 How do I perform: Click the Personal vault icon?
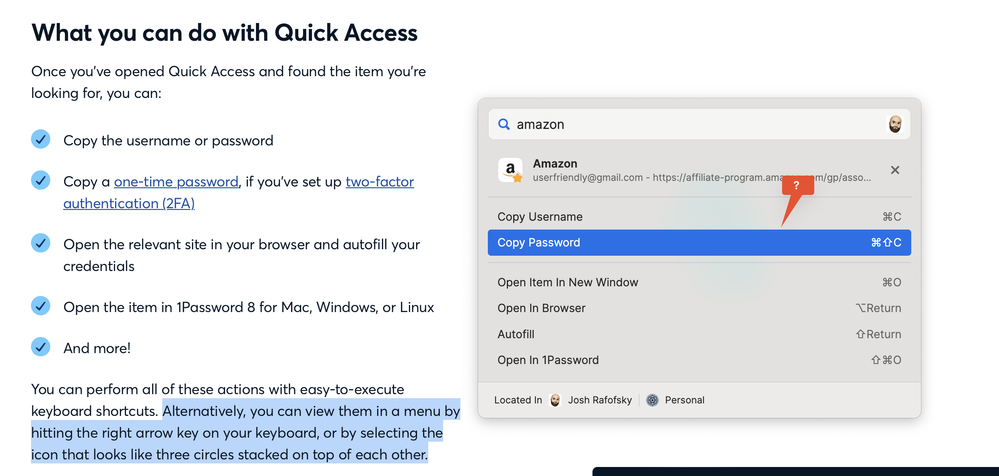point(652,400)
